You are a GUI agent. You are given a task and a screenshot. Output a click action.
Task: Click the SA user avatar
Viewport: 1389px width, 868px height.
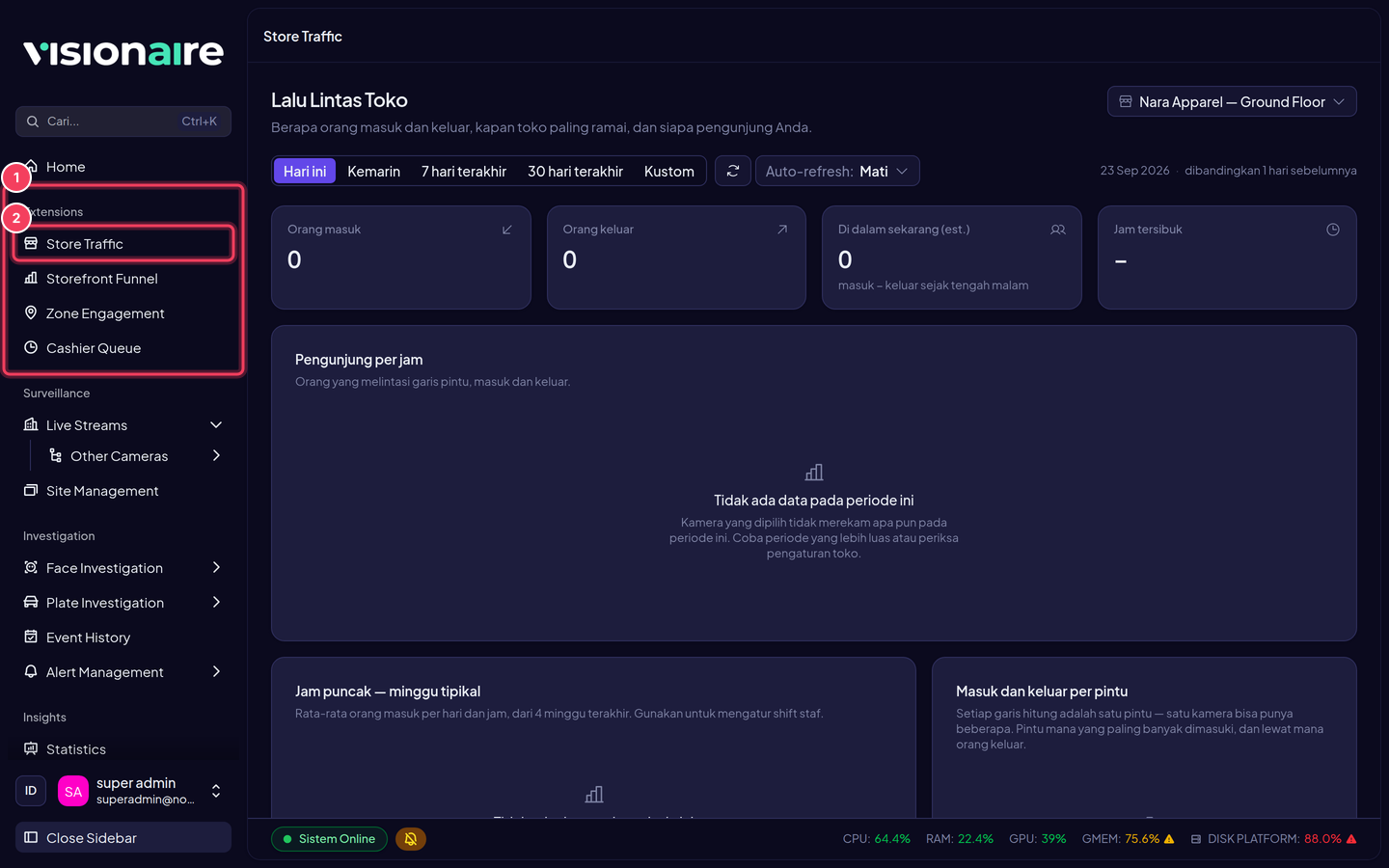73,791
